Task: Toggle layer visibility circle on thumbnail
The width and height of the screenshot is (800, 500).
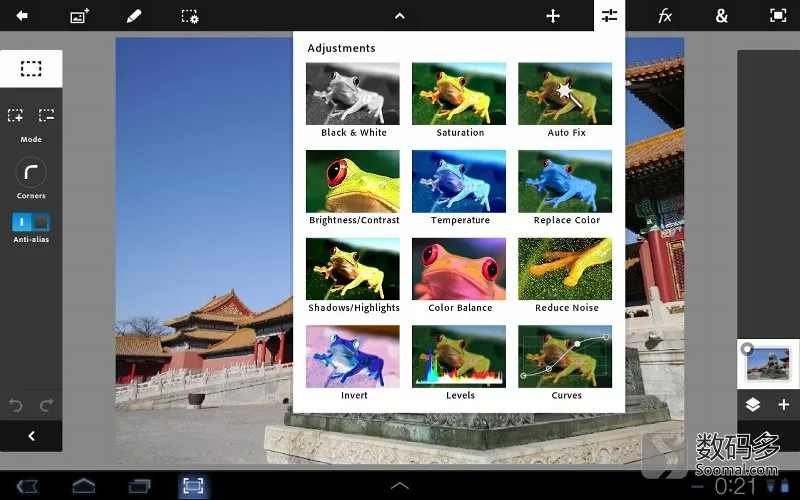Action: tap(747, 349)
